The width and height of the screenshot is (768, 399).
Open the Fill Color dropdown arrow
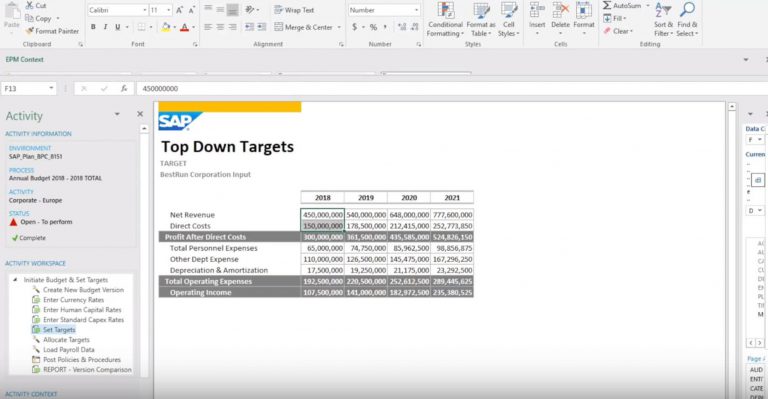174,27
